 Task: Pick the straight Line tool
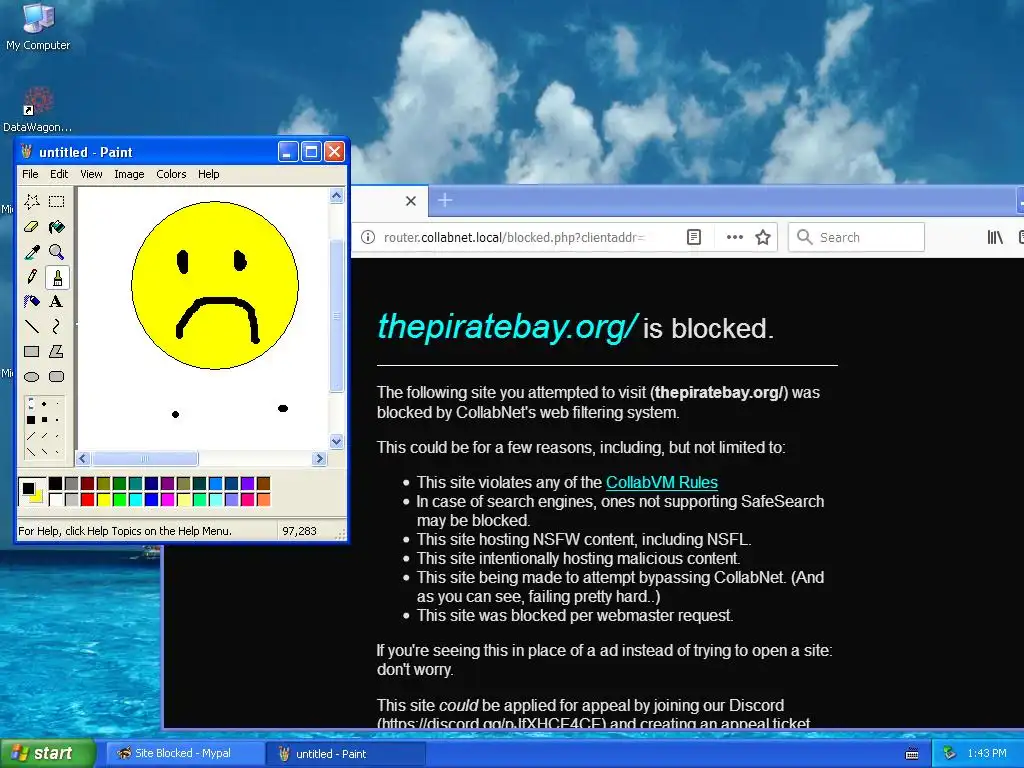(x=31, y=327)
